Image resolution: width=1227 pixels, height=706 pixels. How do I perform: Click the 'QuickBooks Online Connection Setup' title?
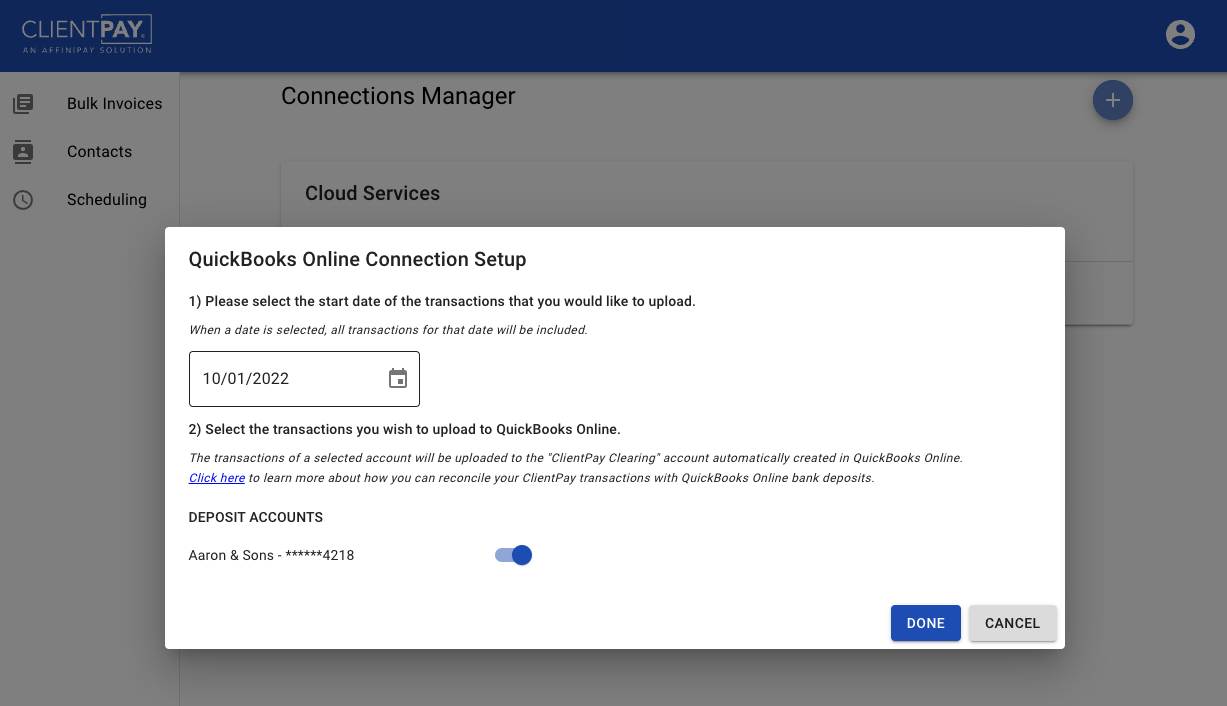point(357,259)
